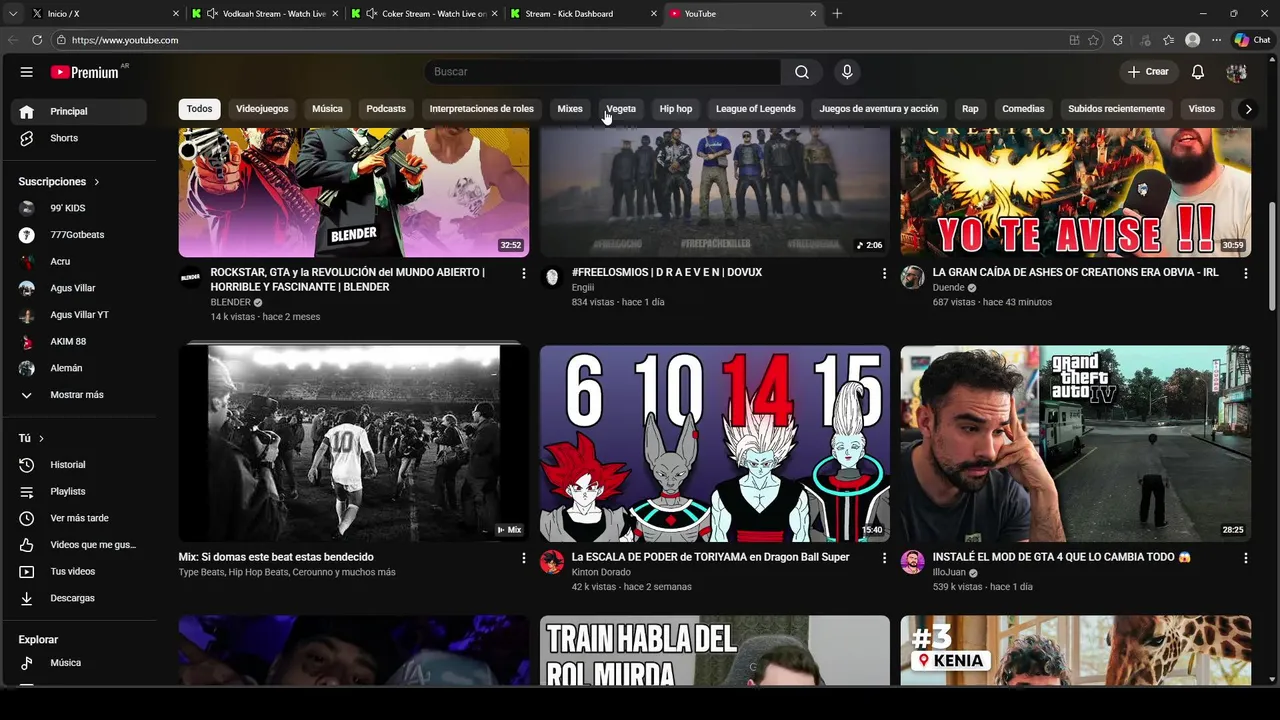Click the search magnifier button

802,72
